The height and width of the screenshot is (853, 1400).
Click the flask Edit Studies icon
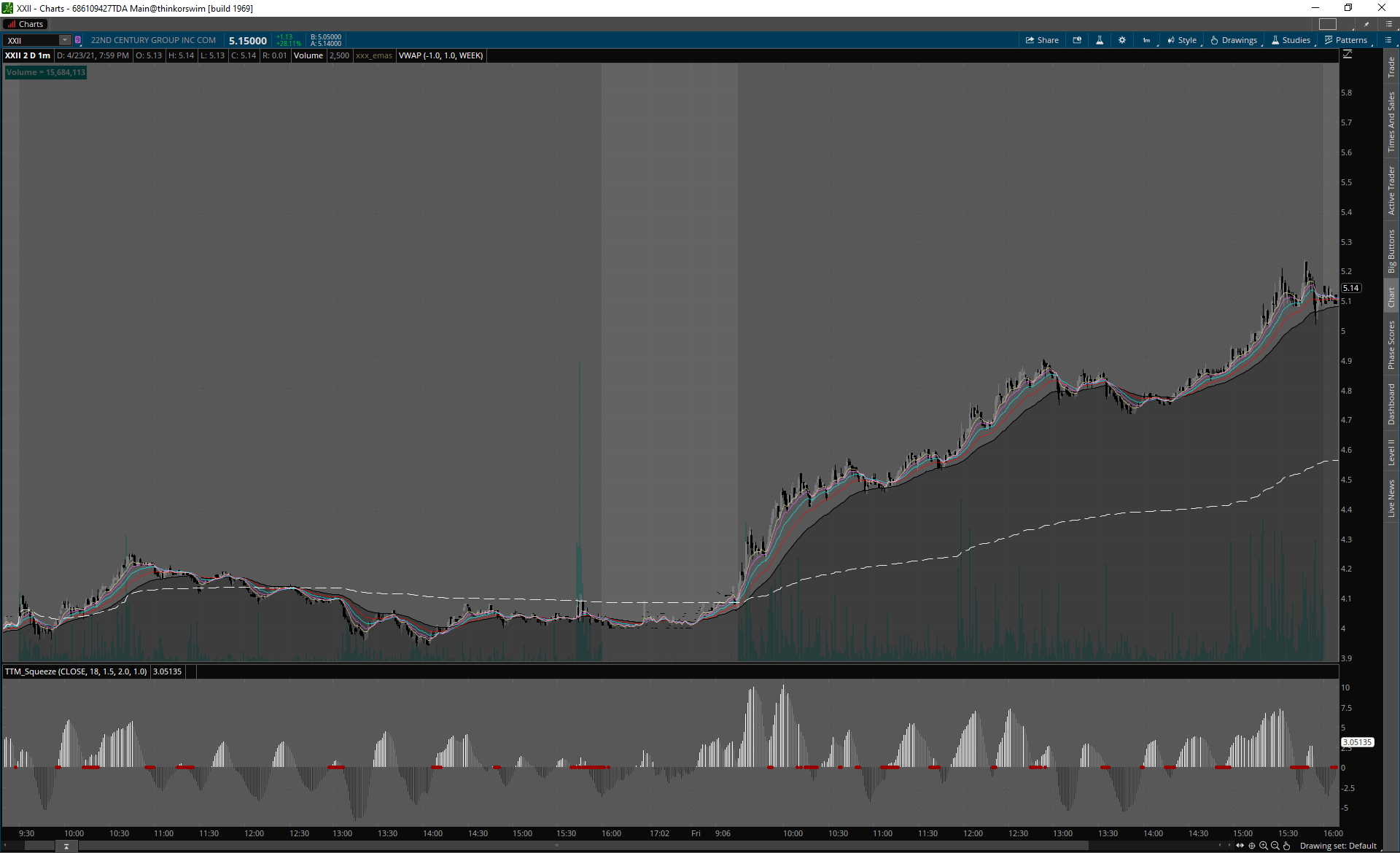(1100, 40)
